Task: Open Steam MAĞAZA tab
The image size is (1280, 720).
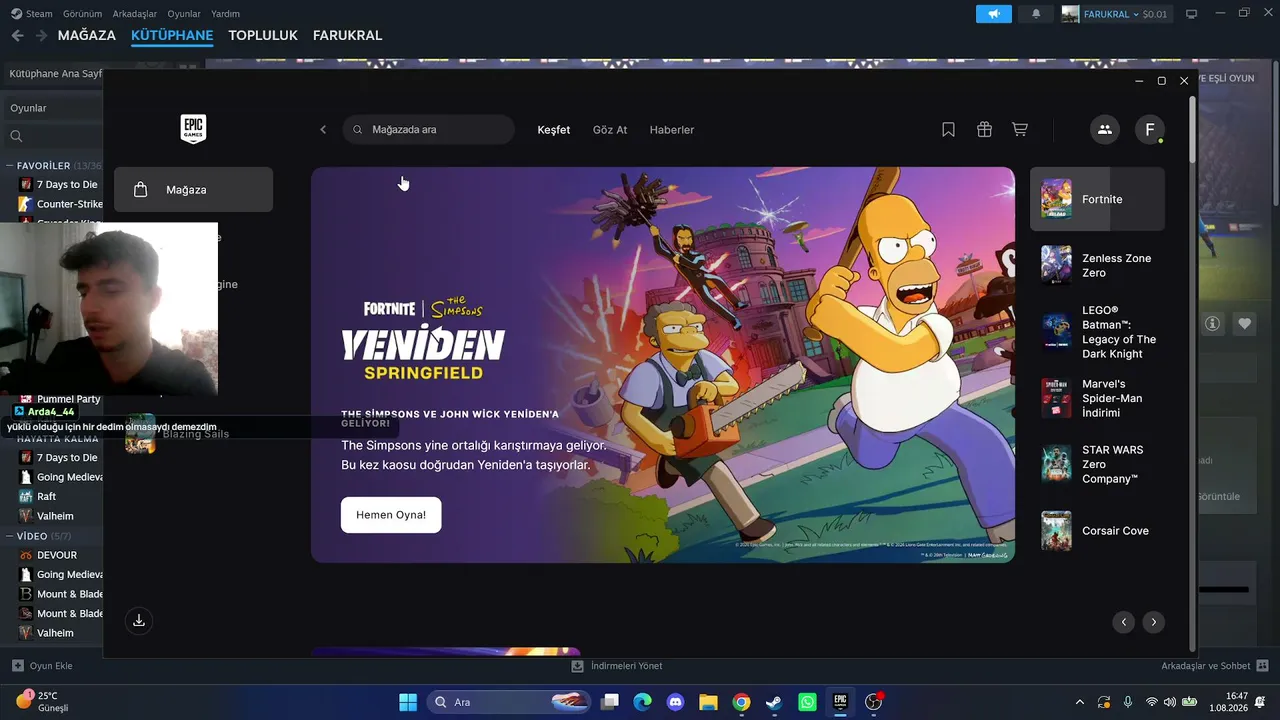Action: 87,36
